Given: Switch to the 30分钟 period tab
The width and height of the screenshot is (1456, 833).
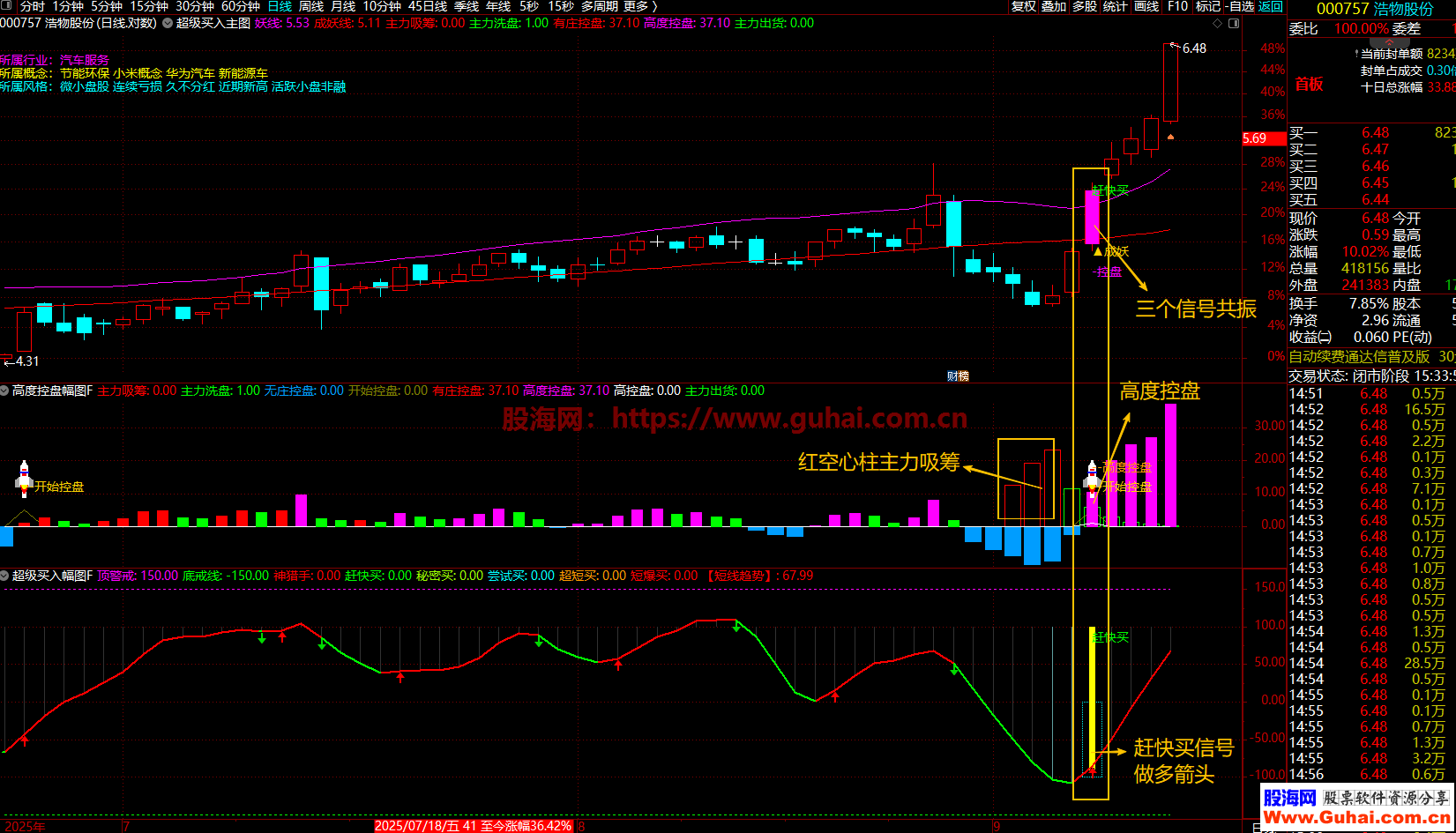Looking at the screenshot, I should tap(195, 6).
